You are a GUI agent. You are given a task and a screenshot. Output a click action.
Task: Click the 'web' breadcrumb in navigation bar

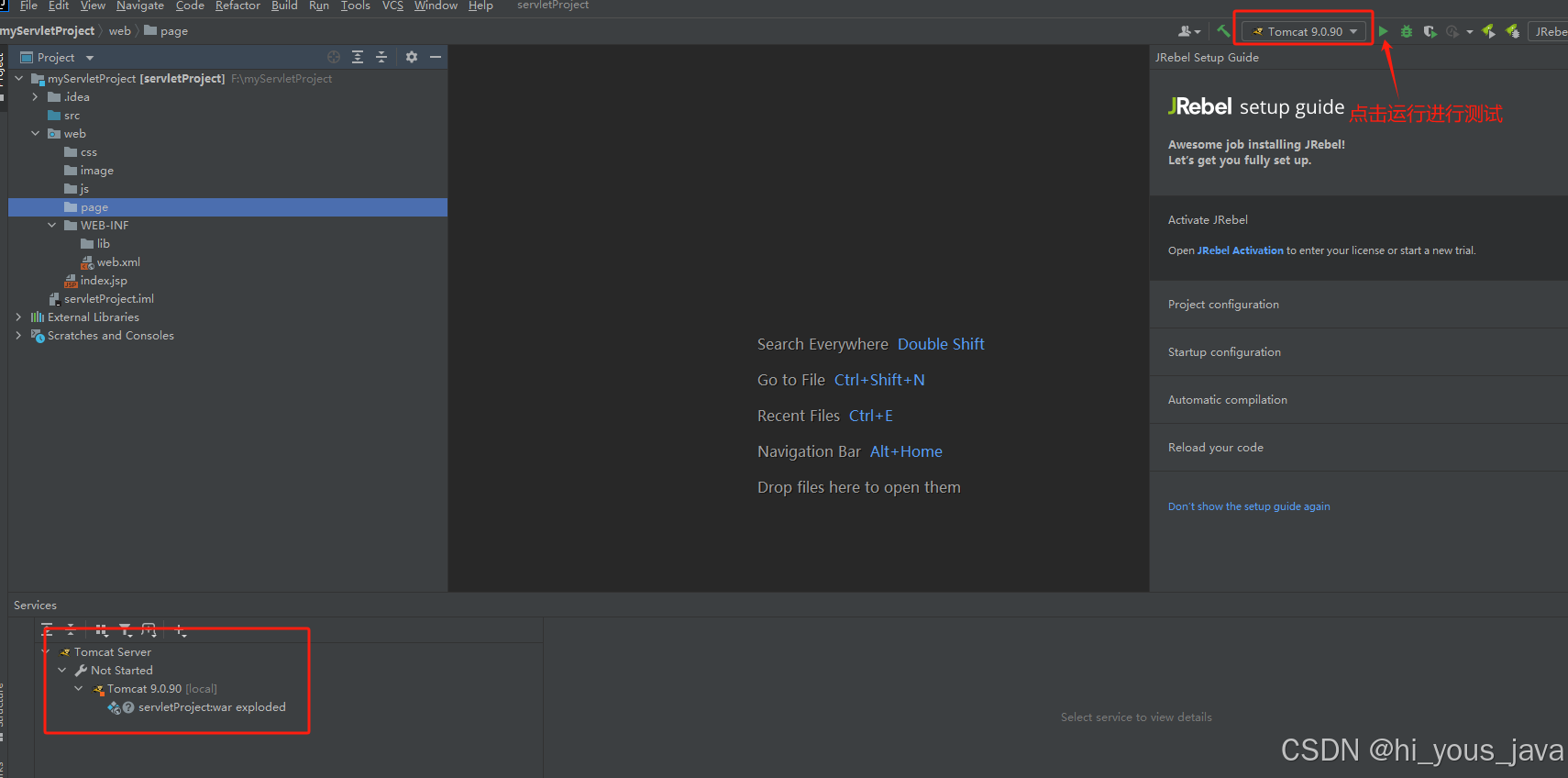pos(119,31)
